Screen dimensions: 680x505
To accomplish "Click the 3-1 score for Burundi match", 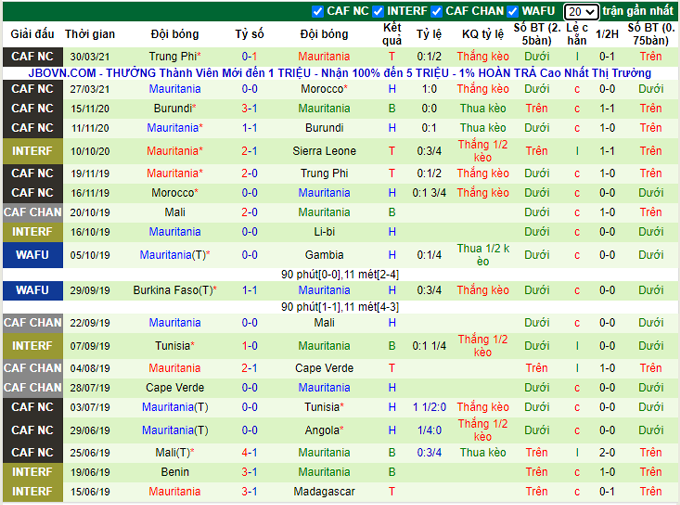I will point(249,108).
